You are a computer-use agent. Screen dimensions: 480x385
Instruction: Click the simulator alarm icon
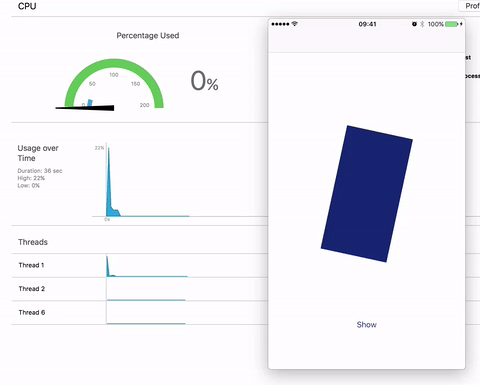point(414,24)
